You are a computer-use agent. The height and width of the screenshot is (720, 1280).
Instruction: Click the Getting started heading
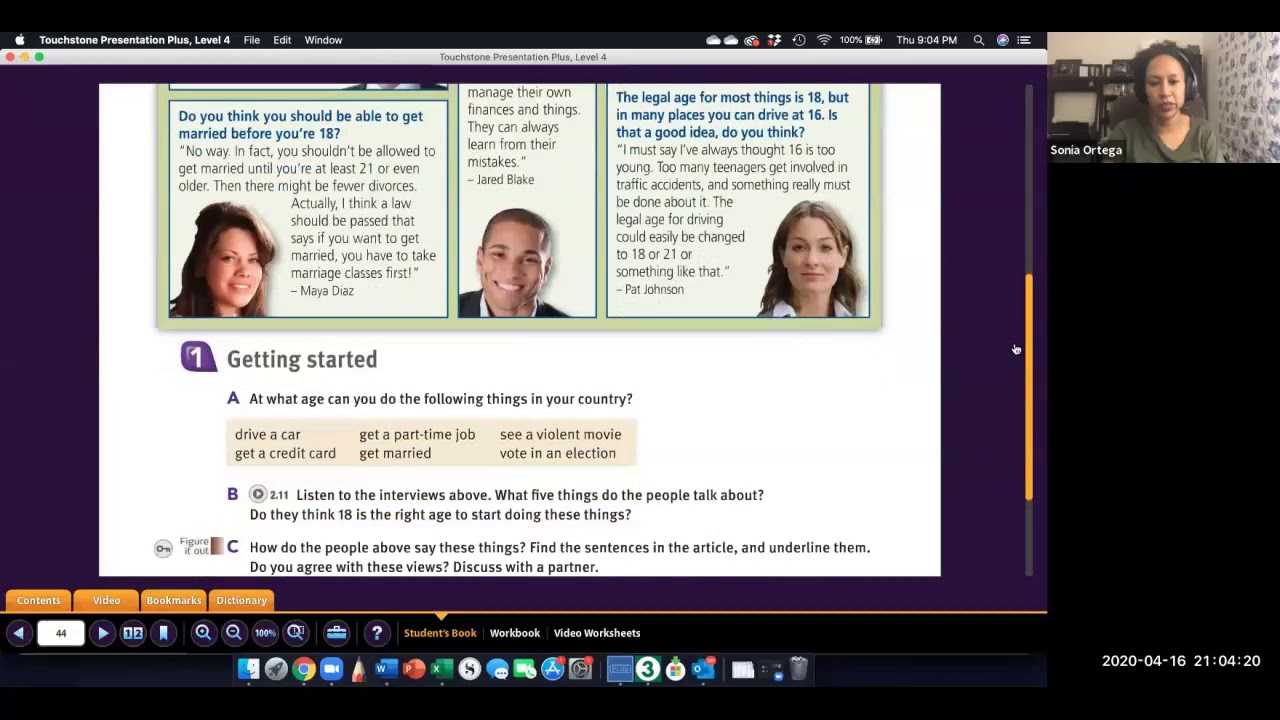[x=302, y=359]
